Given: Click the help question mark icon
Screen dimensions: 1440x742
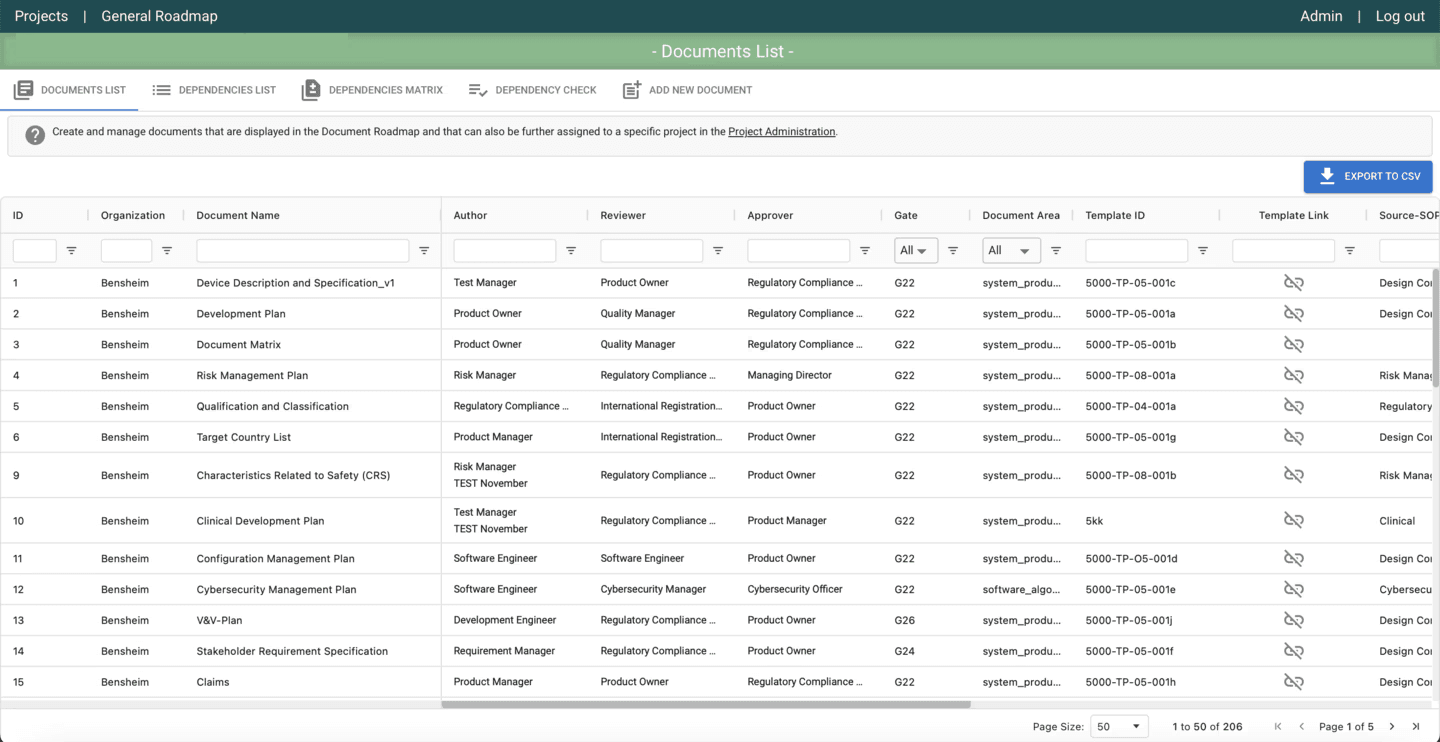Looking at the screenshot, I should (x=35, y=135).
